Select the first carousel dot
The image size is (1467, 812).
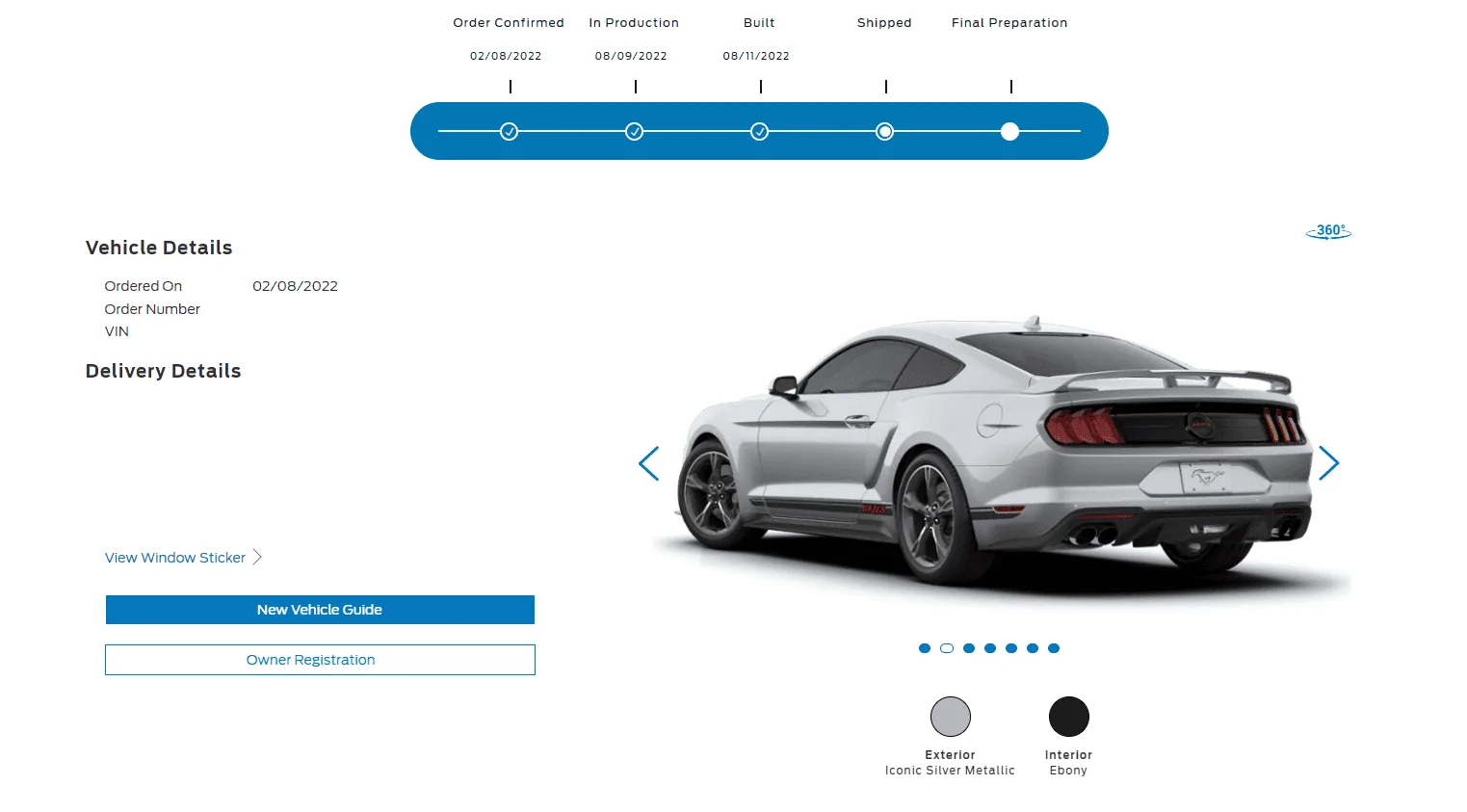pyautogui.click(x=925, y=648)
